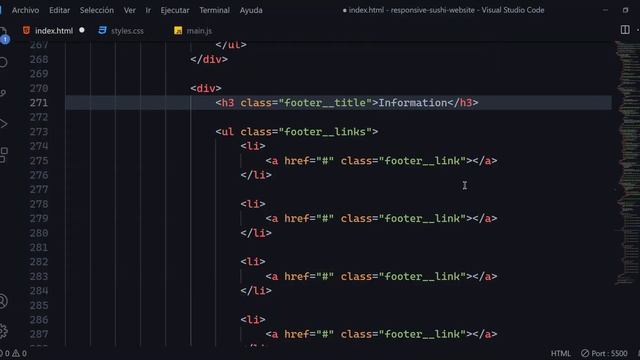Split the editor to the right
The image size is (640, 360).
[625, 29]
